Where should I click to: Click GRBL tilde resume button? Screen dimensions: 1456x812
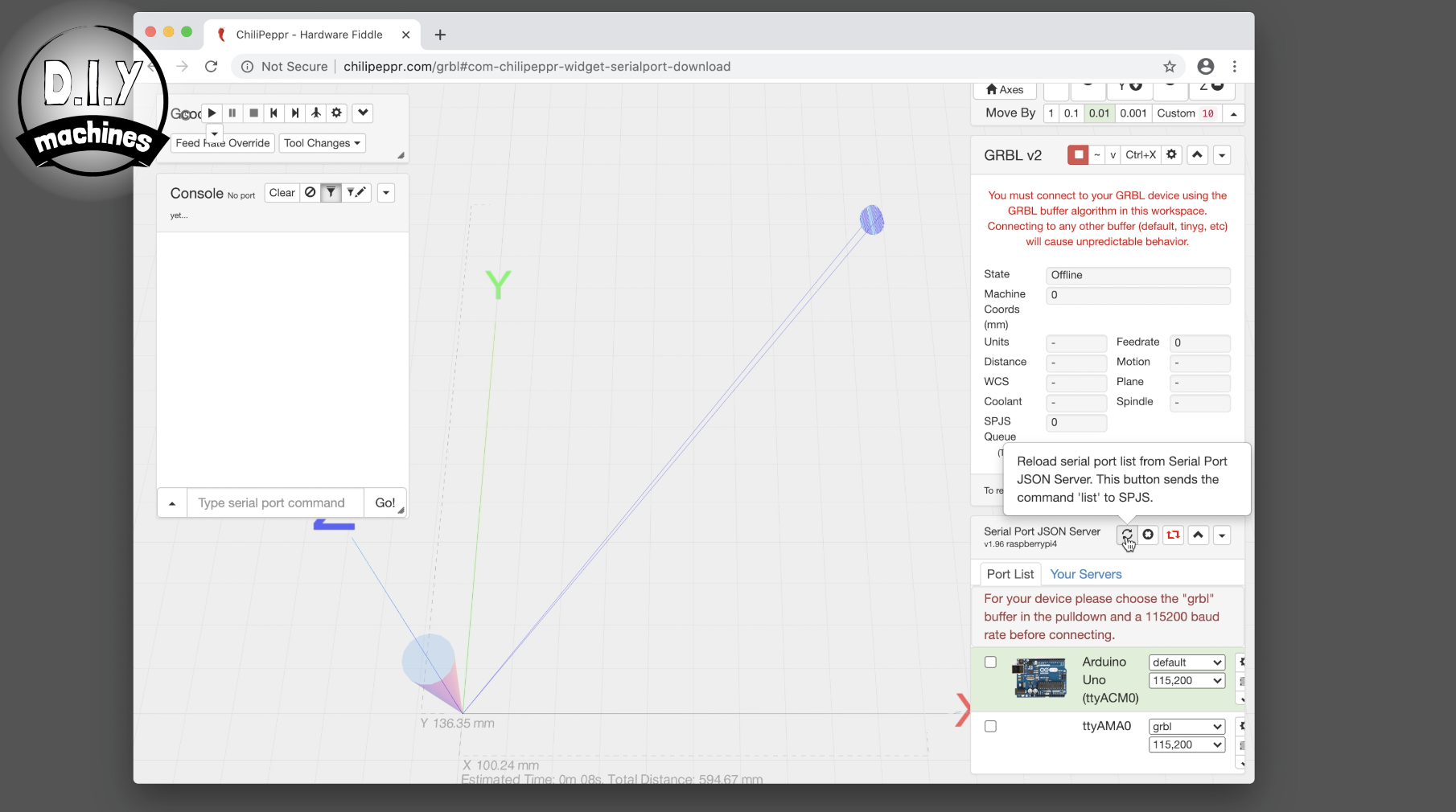coord(1096,155)
